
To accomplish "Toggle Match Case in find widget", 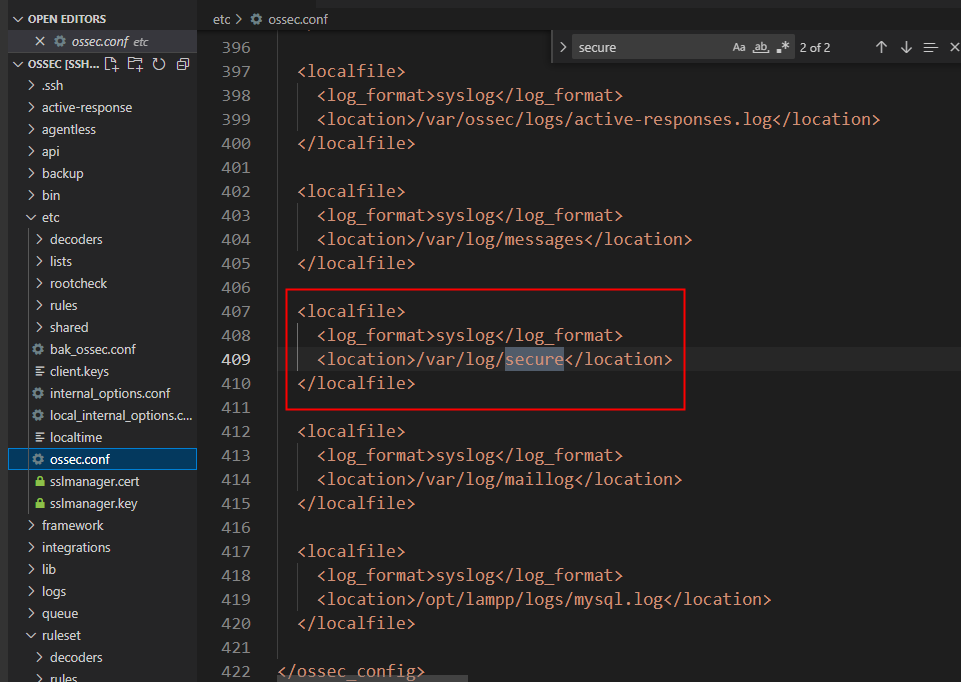I will coord(739,47).
